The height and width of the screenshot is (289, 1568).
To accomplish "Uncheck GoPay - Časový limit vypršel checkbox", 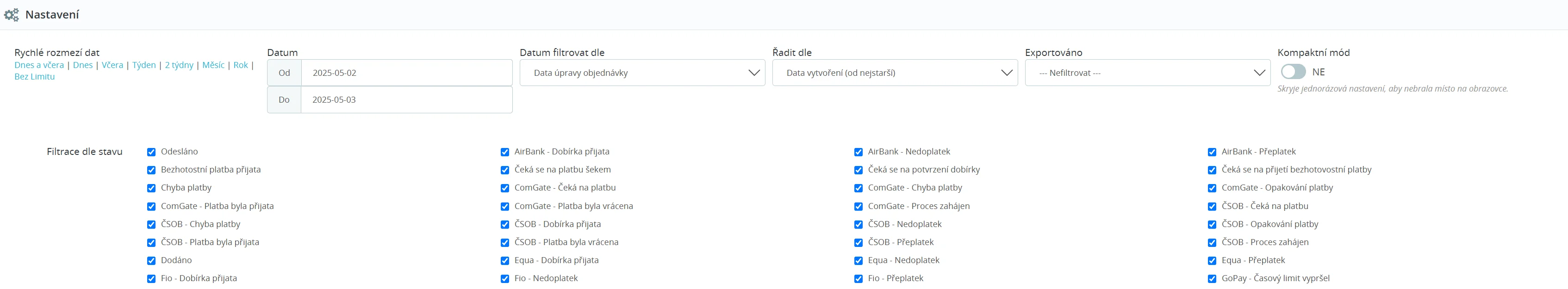I will tap(1212, 279).
